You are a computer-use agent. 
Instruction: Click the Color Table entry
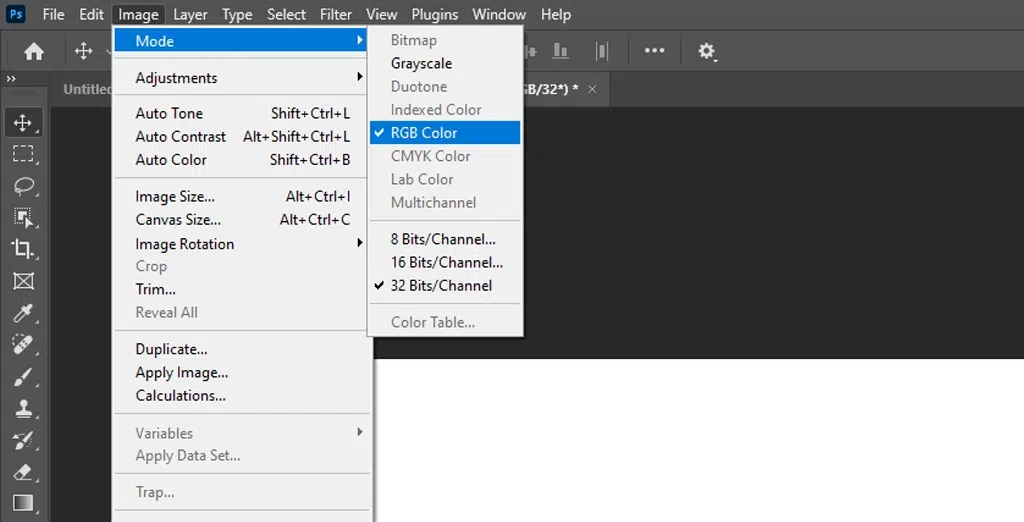pyautogui.click(x=445, y=322)
